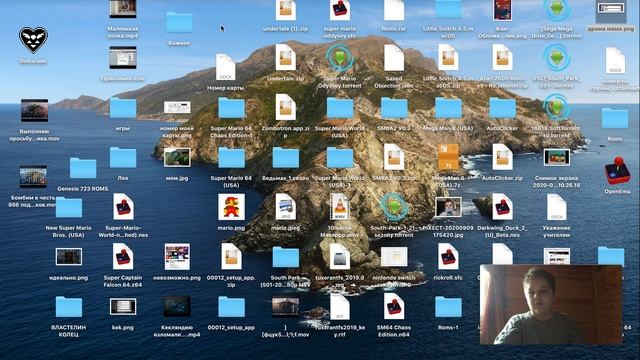Click the номер моей карты.png thumbnail
The height and width of the screenshot is (360, 640).
pyautogui.click(x=177, y=107)
